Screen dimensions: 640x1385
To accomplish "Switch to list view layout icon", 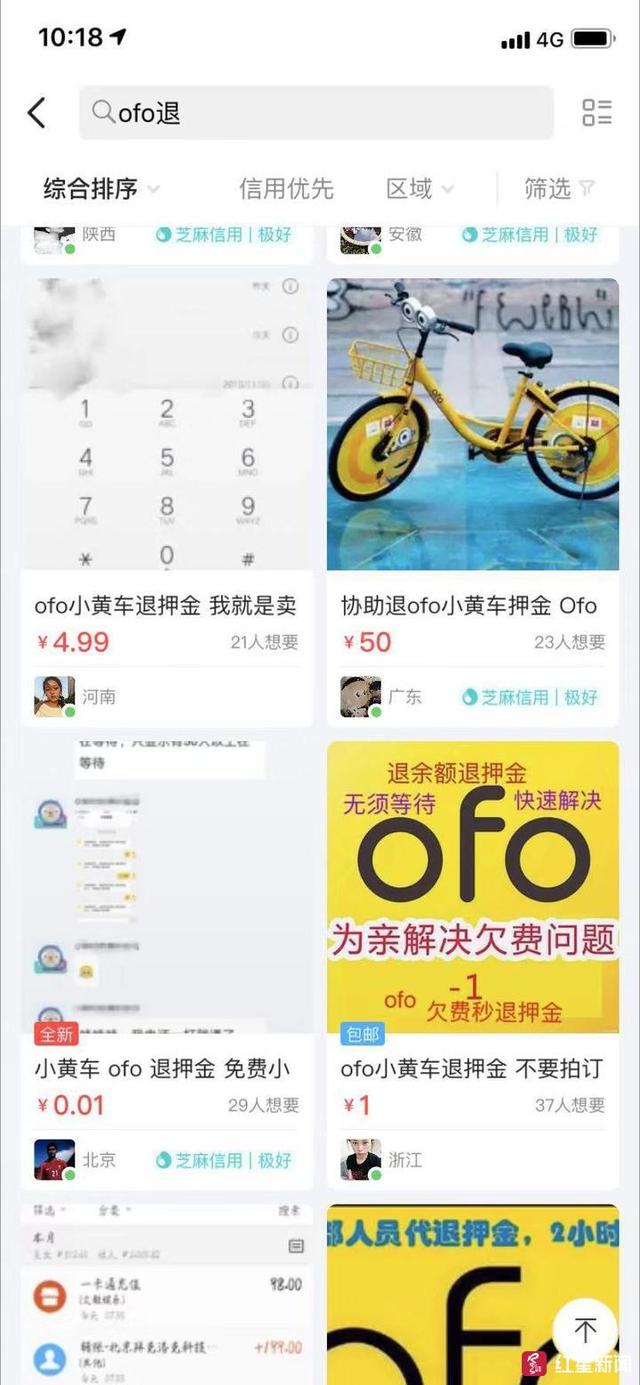I will [597, 113].
